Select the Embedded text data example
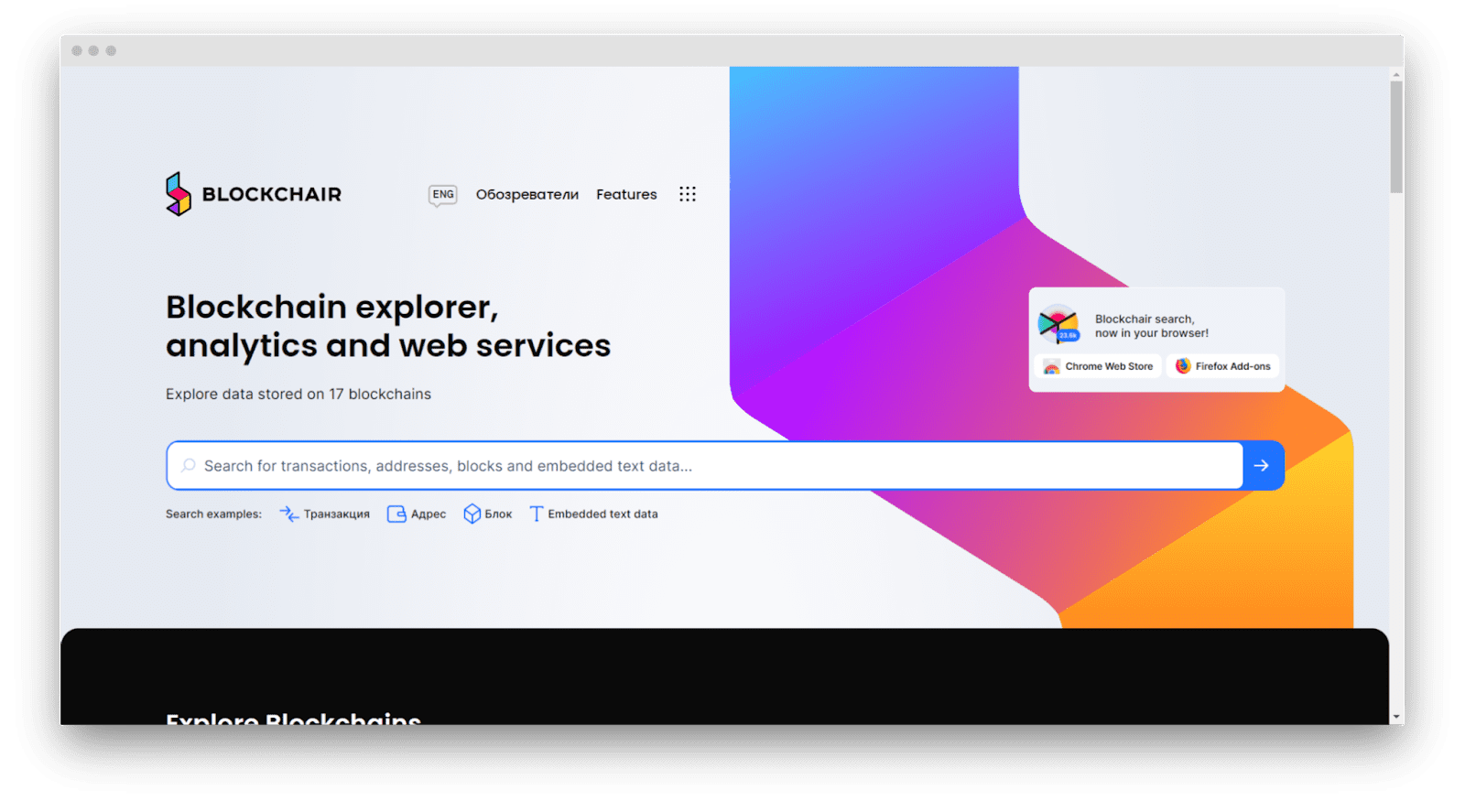1465x812 pixels. click(602, 514)
